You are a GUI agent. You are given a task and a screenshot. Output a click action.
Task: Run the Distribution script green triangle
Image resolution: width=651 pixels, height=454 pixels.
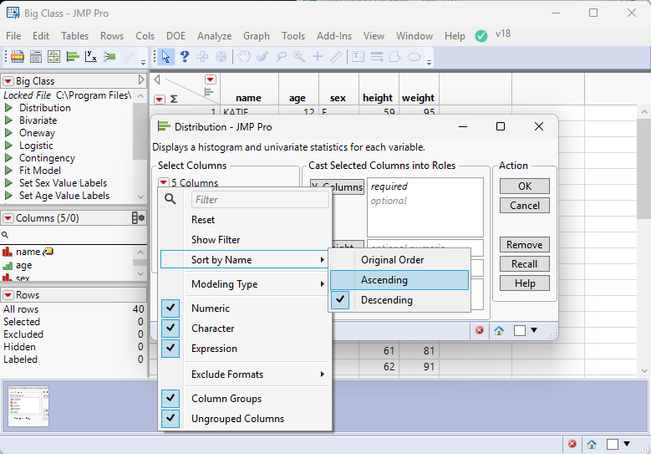click(9, 108)
